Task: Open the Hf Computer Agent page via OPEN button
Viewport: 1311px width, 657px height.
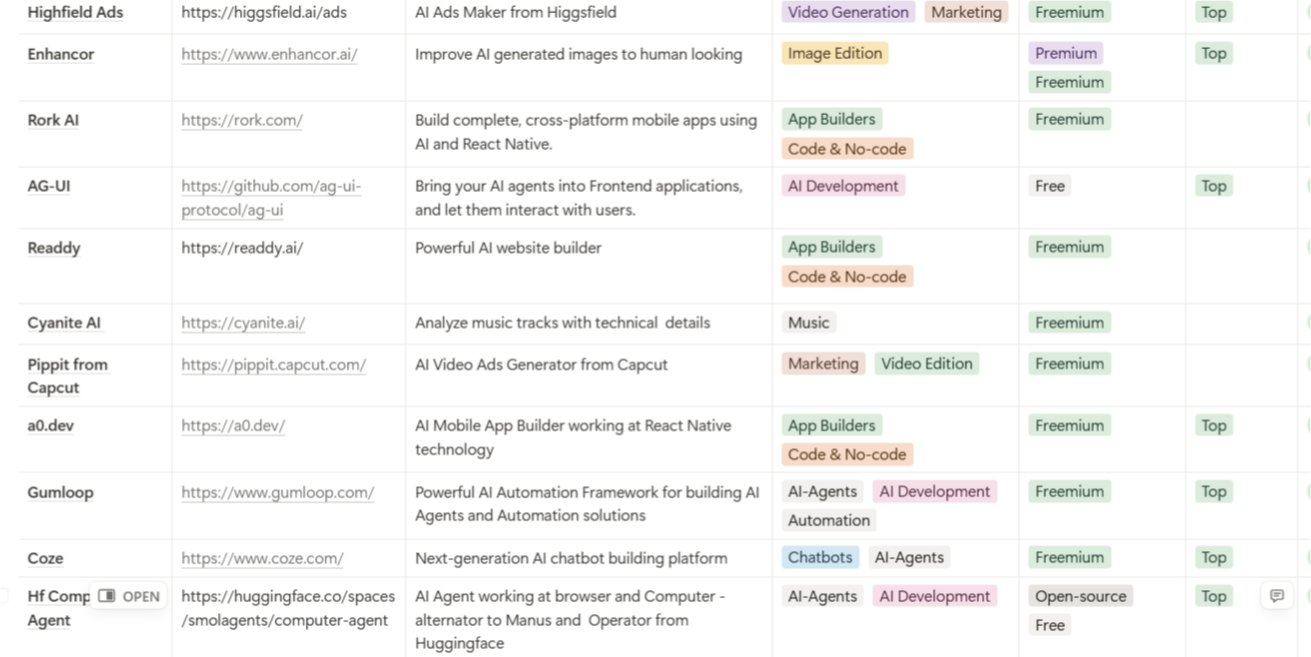Action: 129,596
